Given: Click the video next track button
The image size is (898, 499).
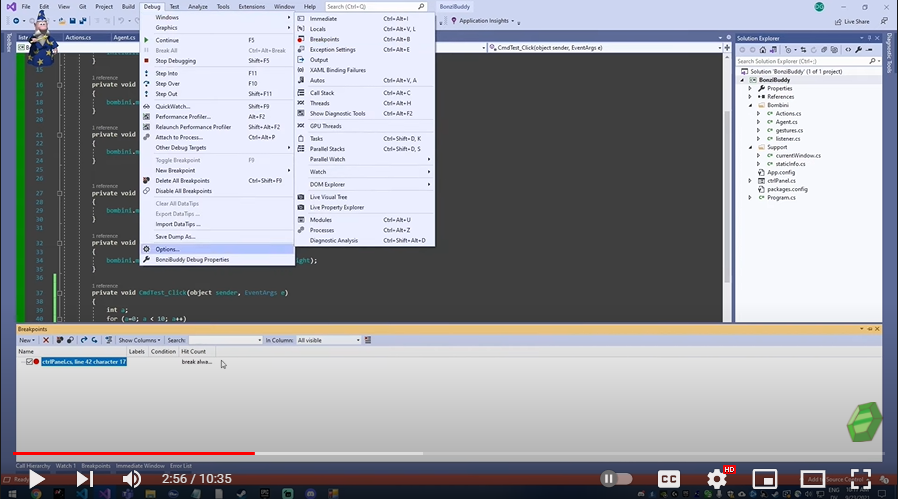Looking at the screenshot, I should (85, 479).
